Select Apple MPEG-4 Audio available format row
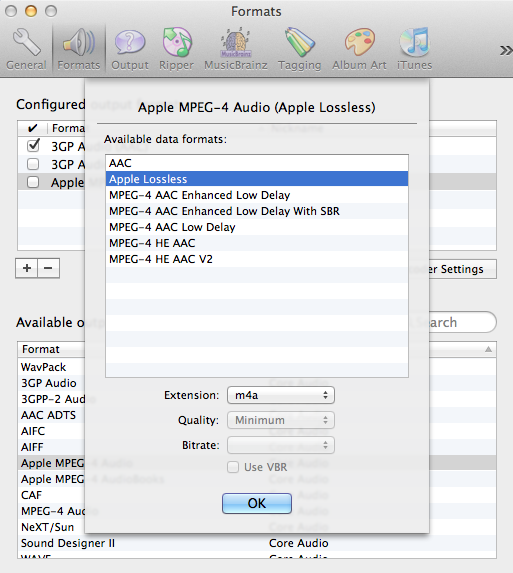 pyautogui.click(x=51, y=463)
